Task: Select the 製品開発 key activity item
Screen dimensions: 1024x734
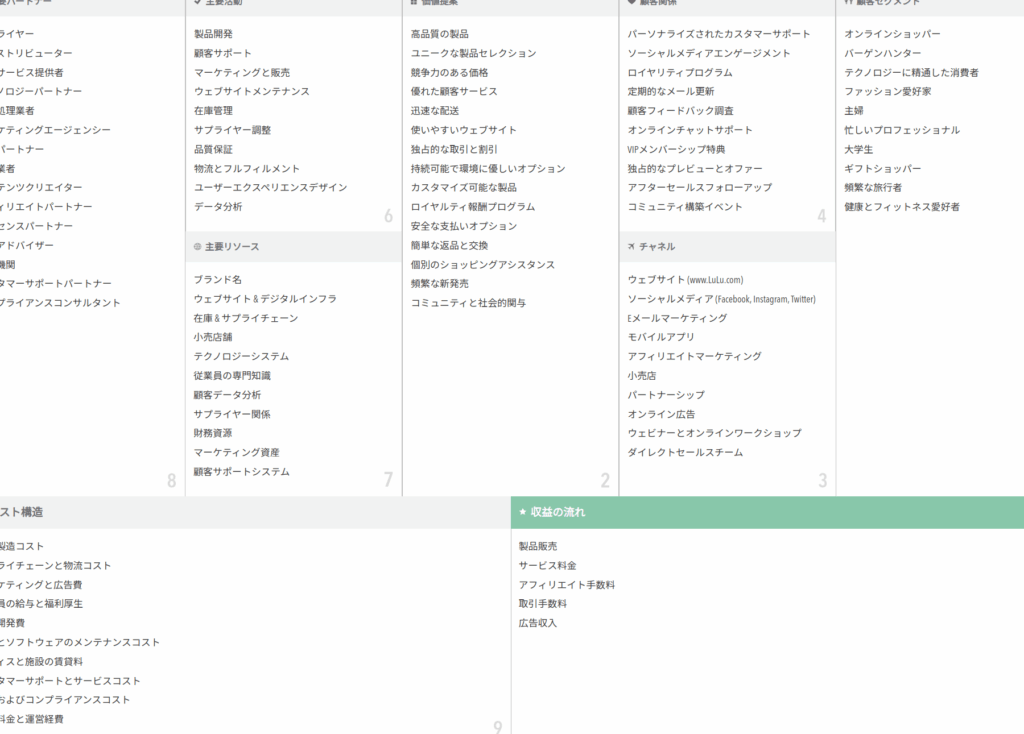Action: [x=213, y=34]
